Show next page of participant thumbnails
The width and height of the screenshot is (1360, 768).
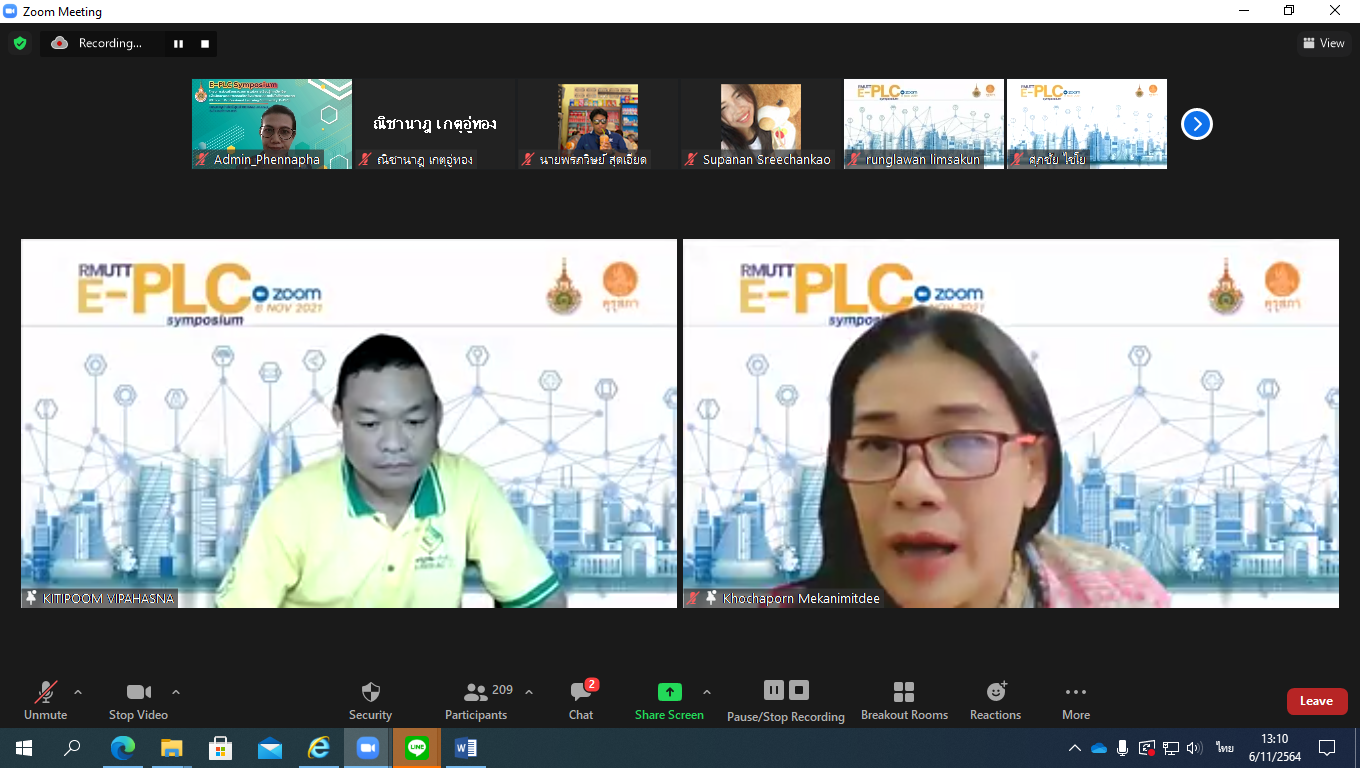(x=1197, y=124)
